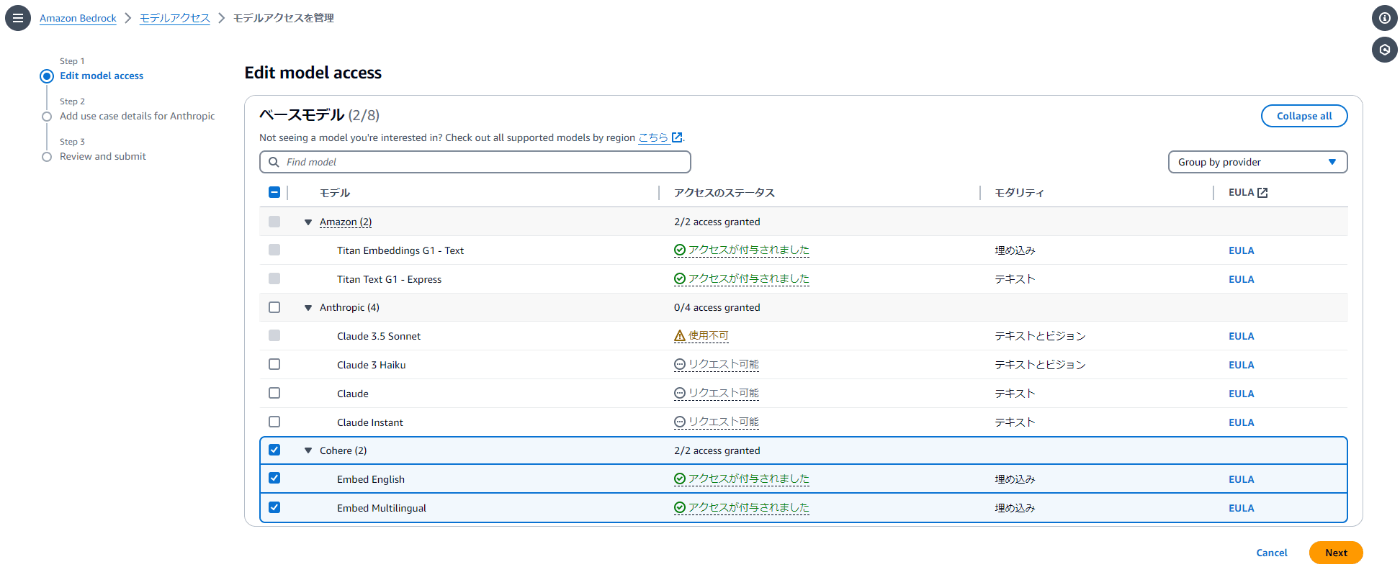Viewport: 1400px width, 585px height.
Task: Click the green check icon for Titan Text G1 - Express
Action: (x=680, y=279)
